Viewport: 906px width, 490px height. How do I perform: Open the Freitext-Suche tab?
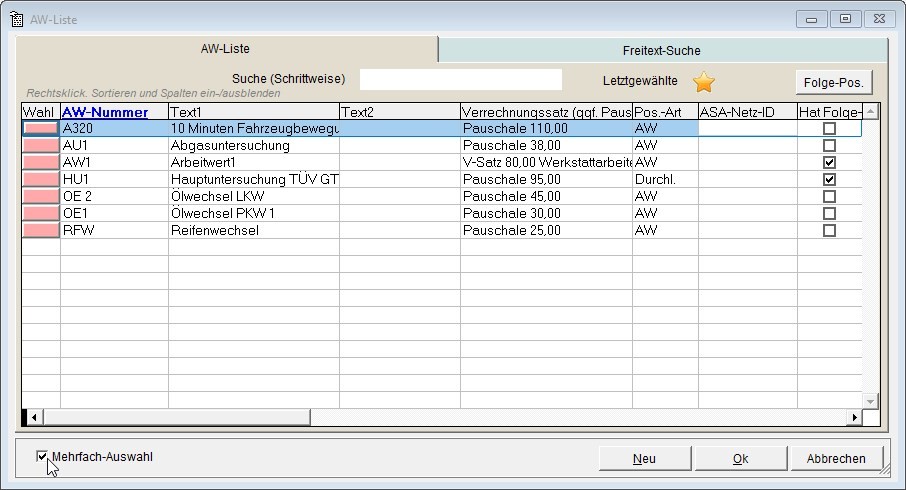[662, 51]
